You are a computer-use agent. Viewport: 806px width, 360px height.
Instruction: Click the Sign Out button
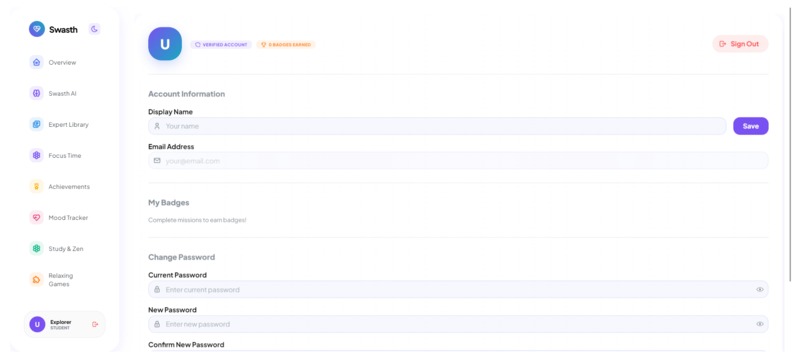point(740,44)
